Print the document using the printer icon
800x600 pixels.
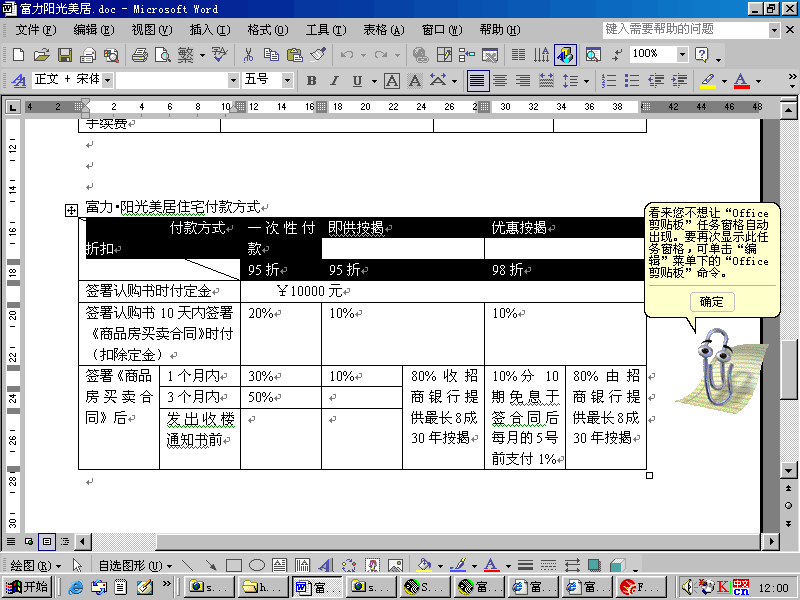pos(139,55)
